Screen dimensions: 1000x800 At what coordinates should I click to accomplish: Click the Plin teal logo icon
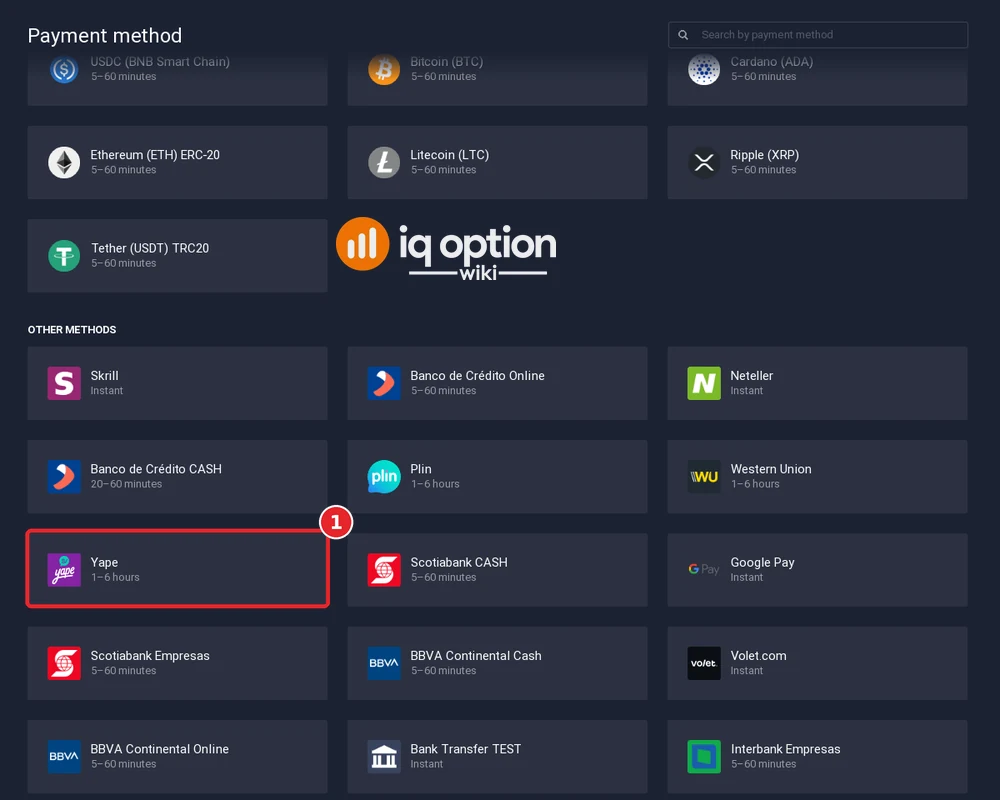click(x=384, y=477)
